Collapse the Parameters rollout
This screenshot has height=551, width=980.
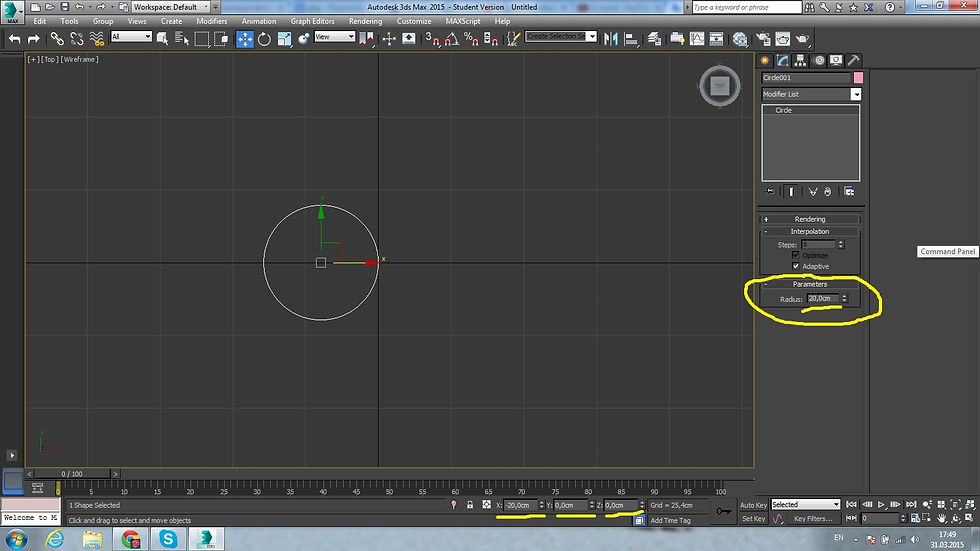coord(809,284)
